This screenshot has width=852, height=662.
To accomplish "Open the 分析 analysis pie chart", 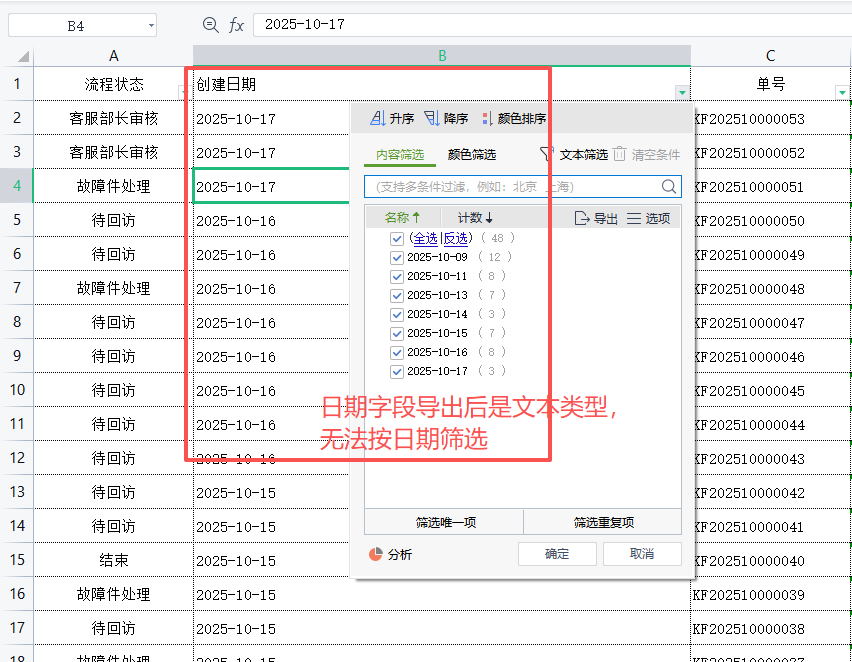I will [x=390, y=554].
